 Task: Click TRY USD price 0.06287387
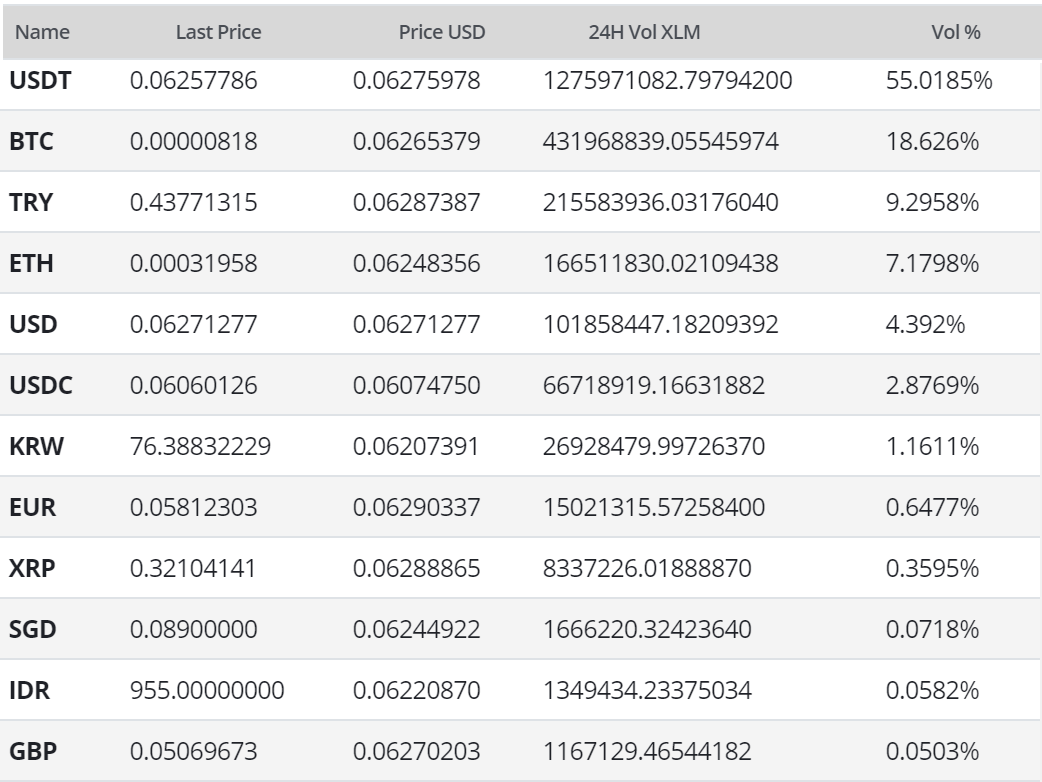pyautogui.click(x=417, y=203)
